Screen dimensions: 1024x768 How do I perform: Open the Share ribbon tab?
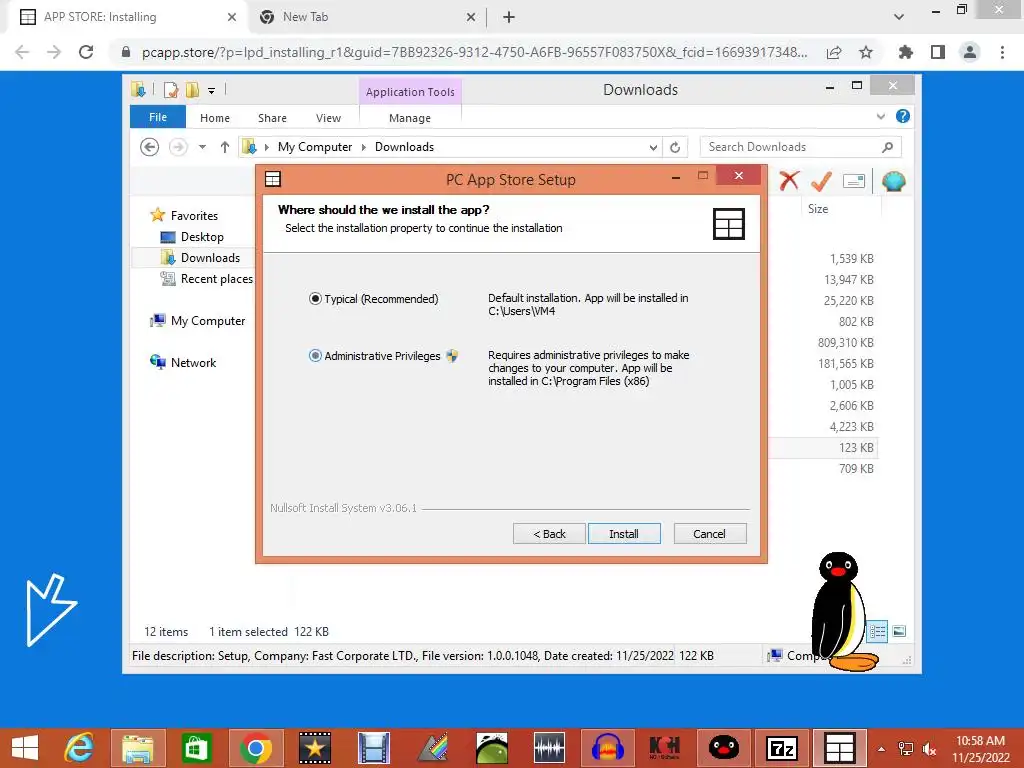[x=272, y=118]
